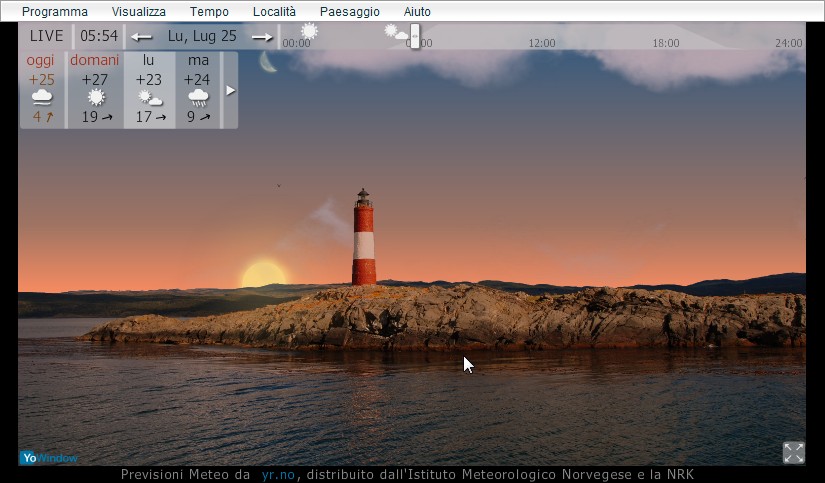Open the Programma menu
Viewport: 825px width, 483px height.
click(x=55, y=12)
